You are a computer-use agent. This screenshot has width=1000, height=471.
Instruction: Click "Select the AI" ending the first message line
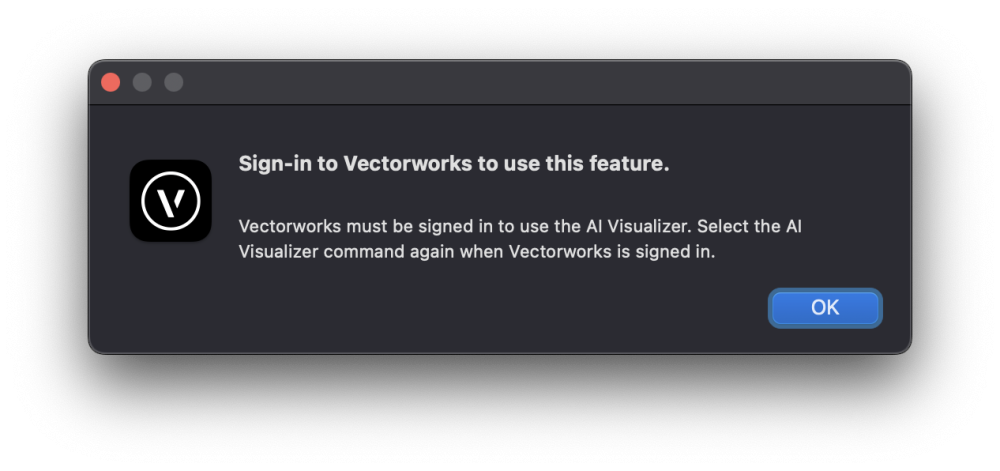click(x=749, y=227)
